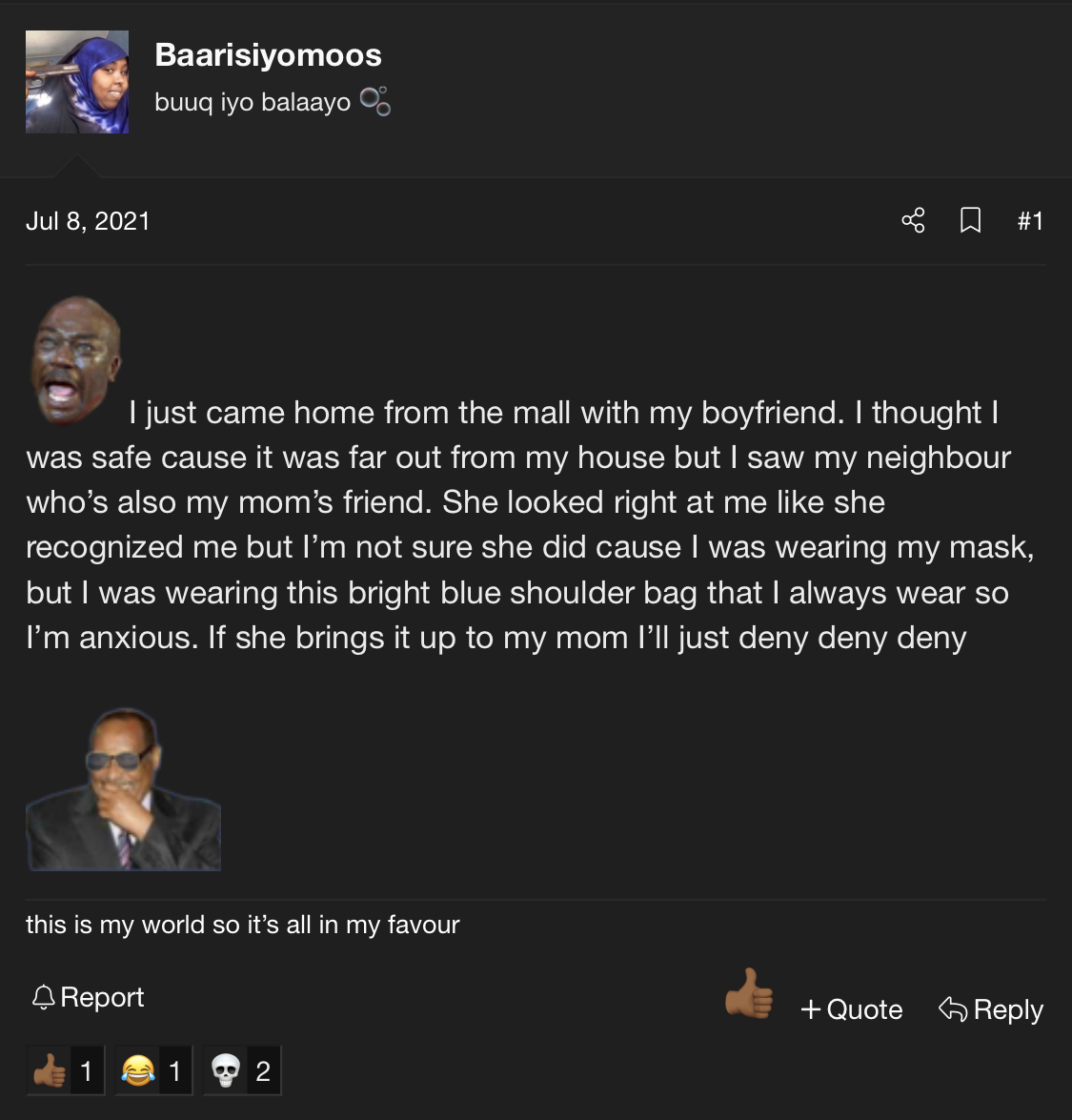Click the Quote button

851,1009
